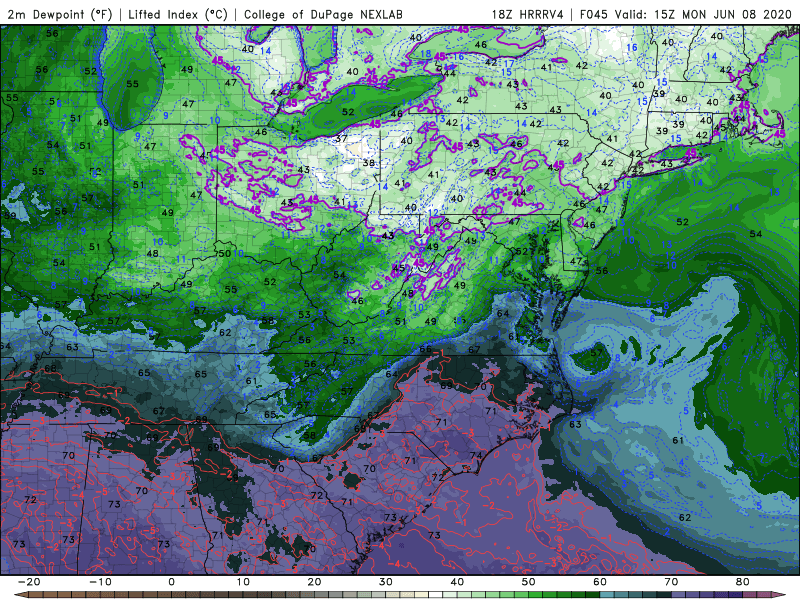Image resolution: width=800 pixels, height=600 pixels.
Task: Click the "Lifted Index (°C)" title text
Action: point(178,14)
